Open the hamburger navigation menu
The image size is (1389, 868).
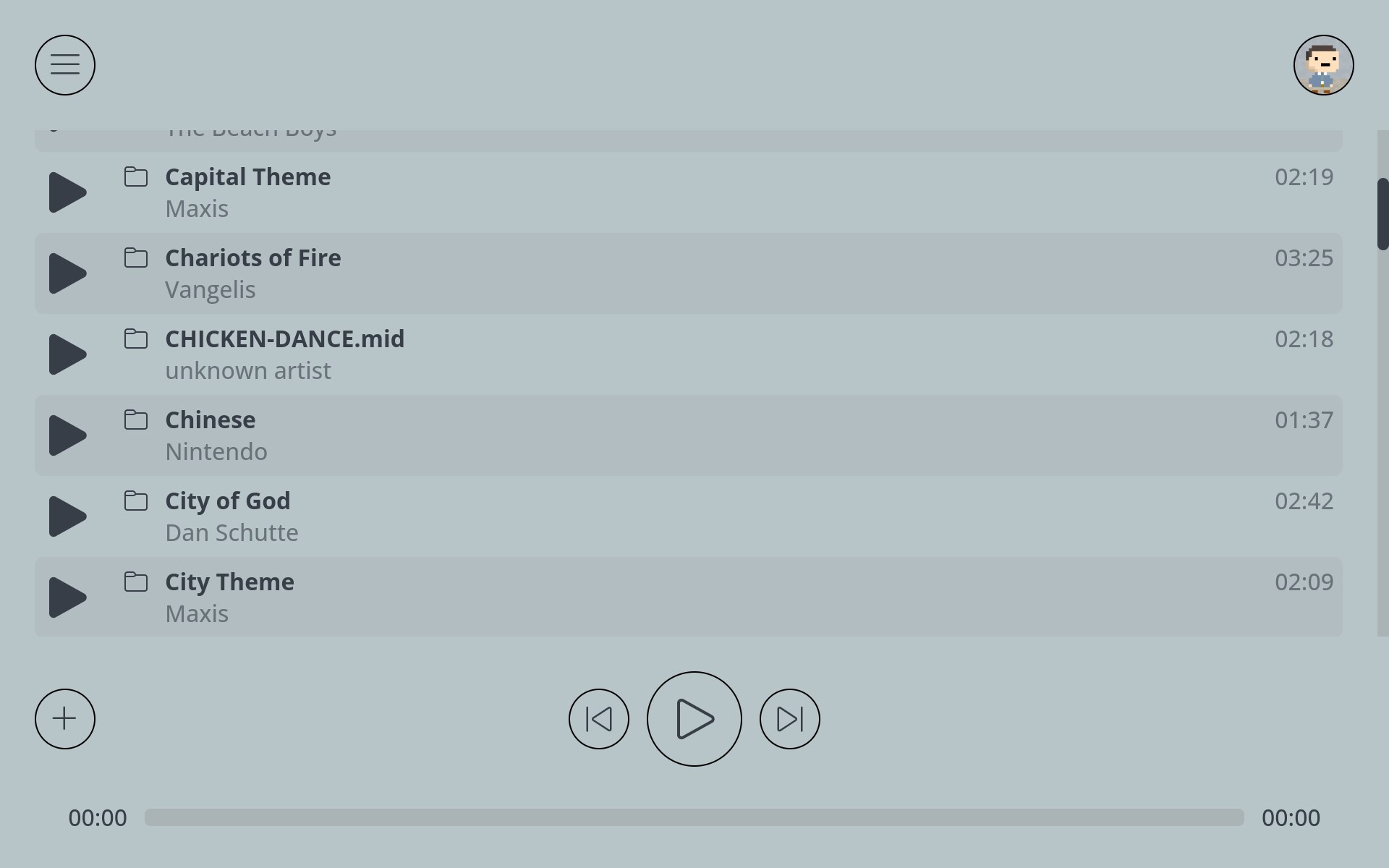(x=64, y=65)
